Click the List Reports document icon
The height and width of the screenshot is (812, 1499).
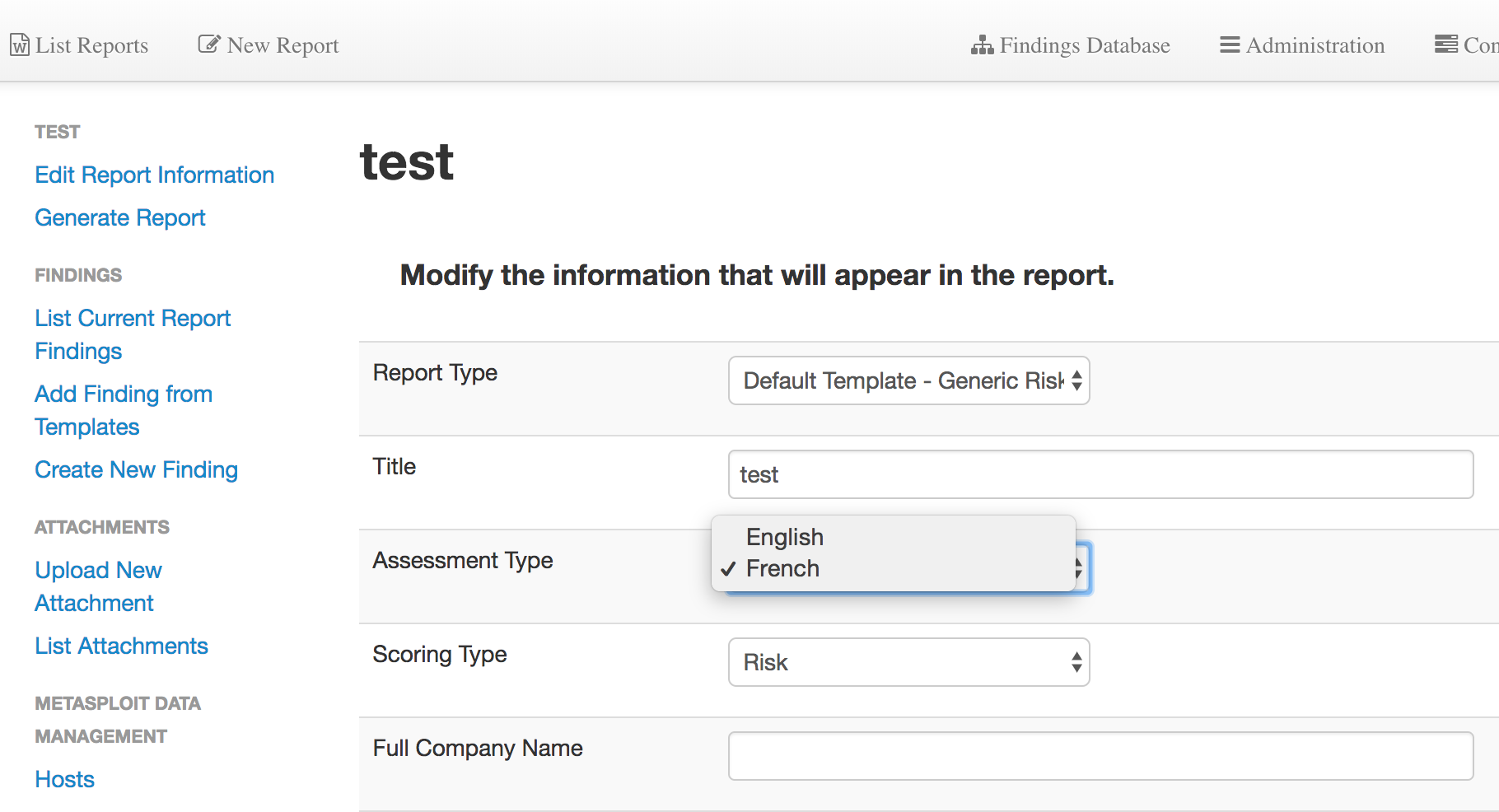pyautogui.click(x=20, y=44)
